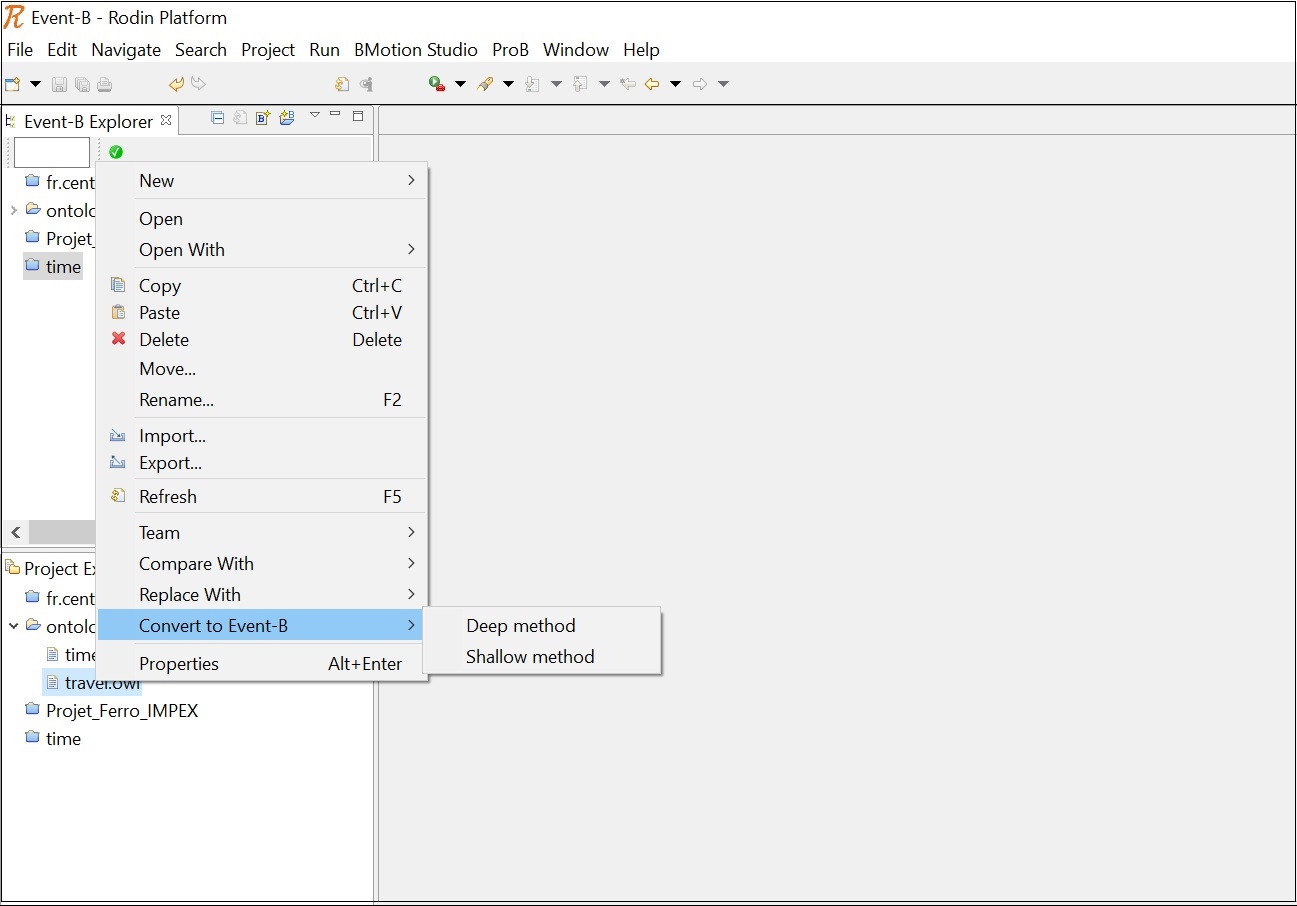Image resolution: width=1297 pixels, height=906 pixels.
Task: Open the Help menu
Action: point(641,50)
